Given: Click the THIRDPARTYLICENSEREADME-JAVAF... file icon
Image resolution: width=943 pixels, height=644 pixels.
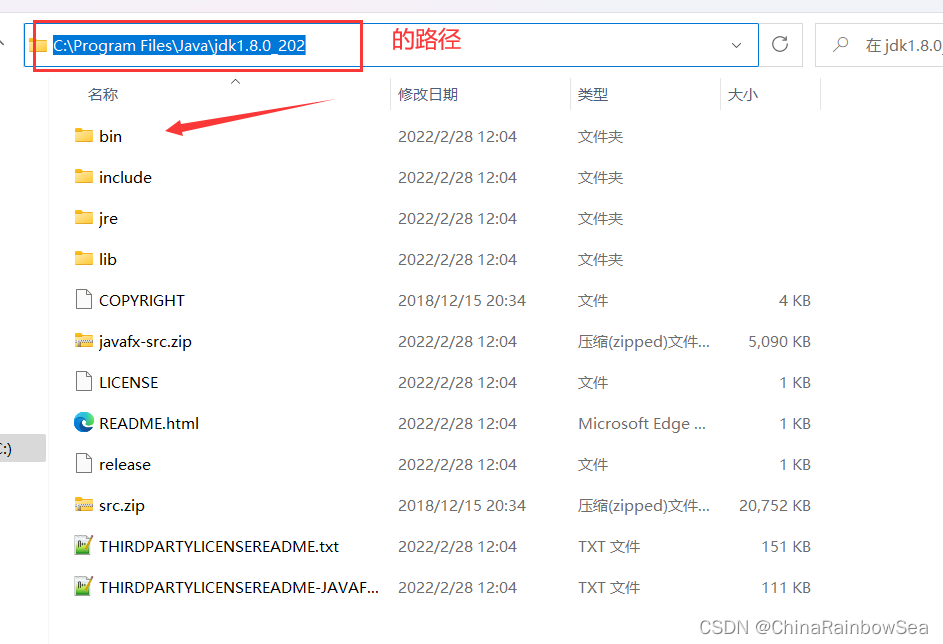Looking at the screenshot, I should 84,586.
